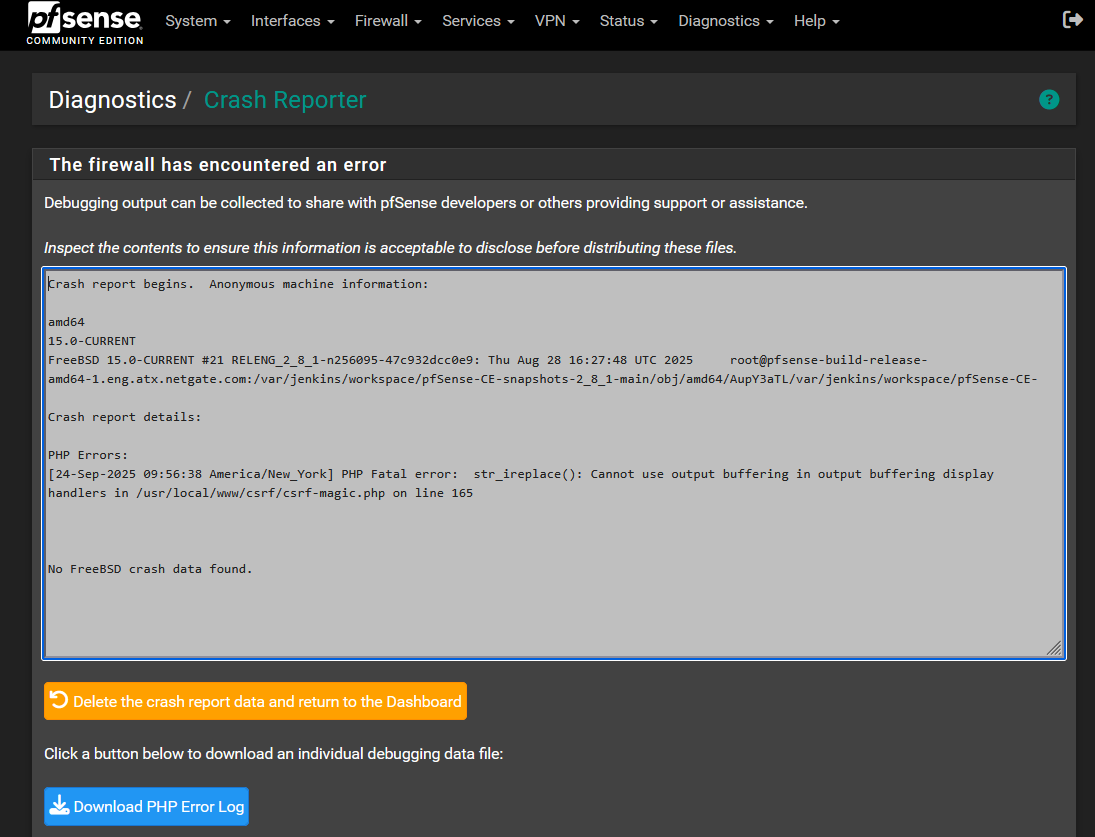
Task: Open the Help menu in the navbar
Action: tap(816, 21)
